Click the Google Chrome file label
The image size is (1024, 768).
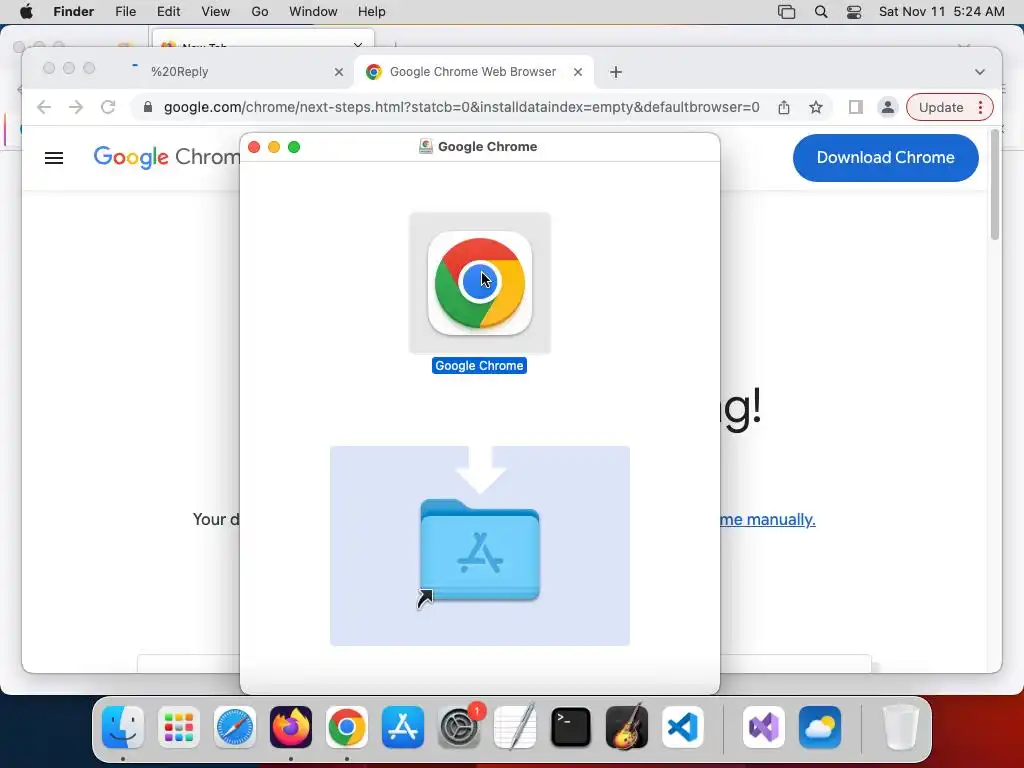pyautogui.click(x=479, y=366)
